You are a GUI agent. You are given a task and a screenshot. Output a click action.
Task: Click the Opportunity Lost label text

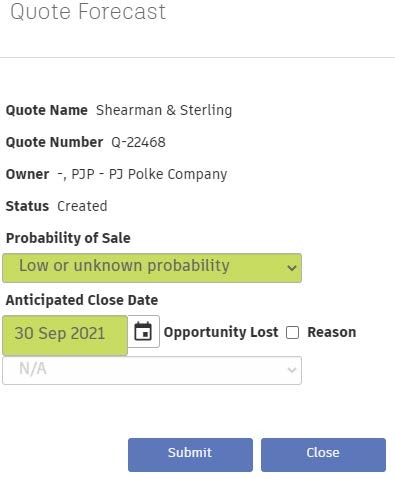(221, 332)
